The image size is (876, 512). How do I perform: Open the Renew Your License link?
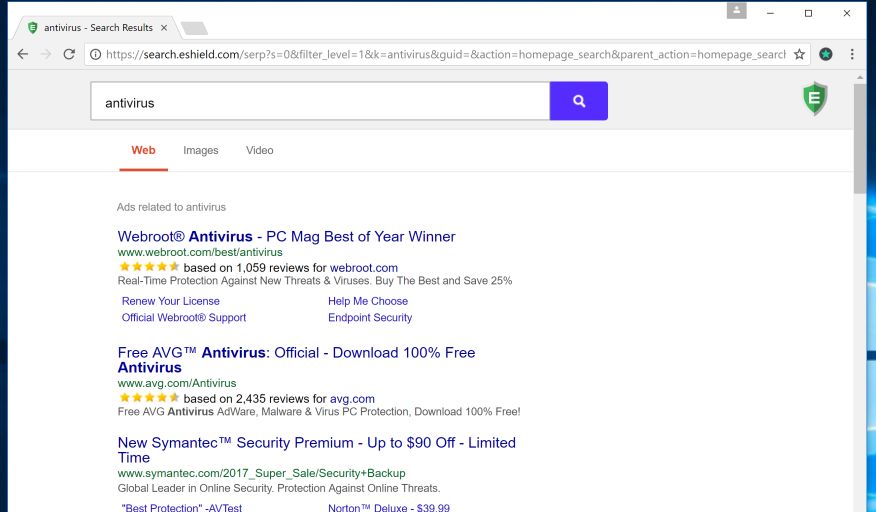[170, 301]
